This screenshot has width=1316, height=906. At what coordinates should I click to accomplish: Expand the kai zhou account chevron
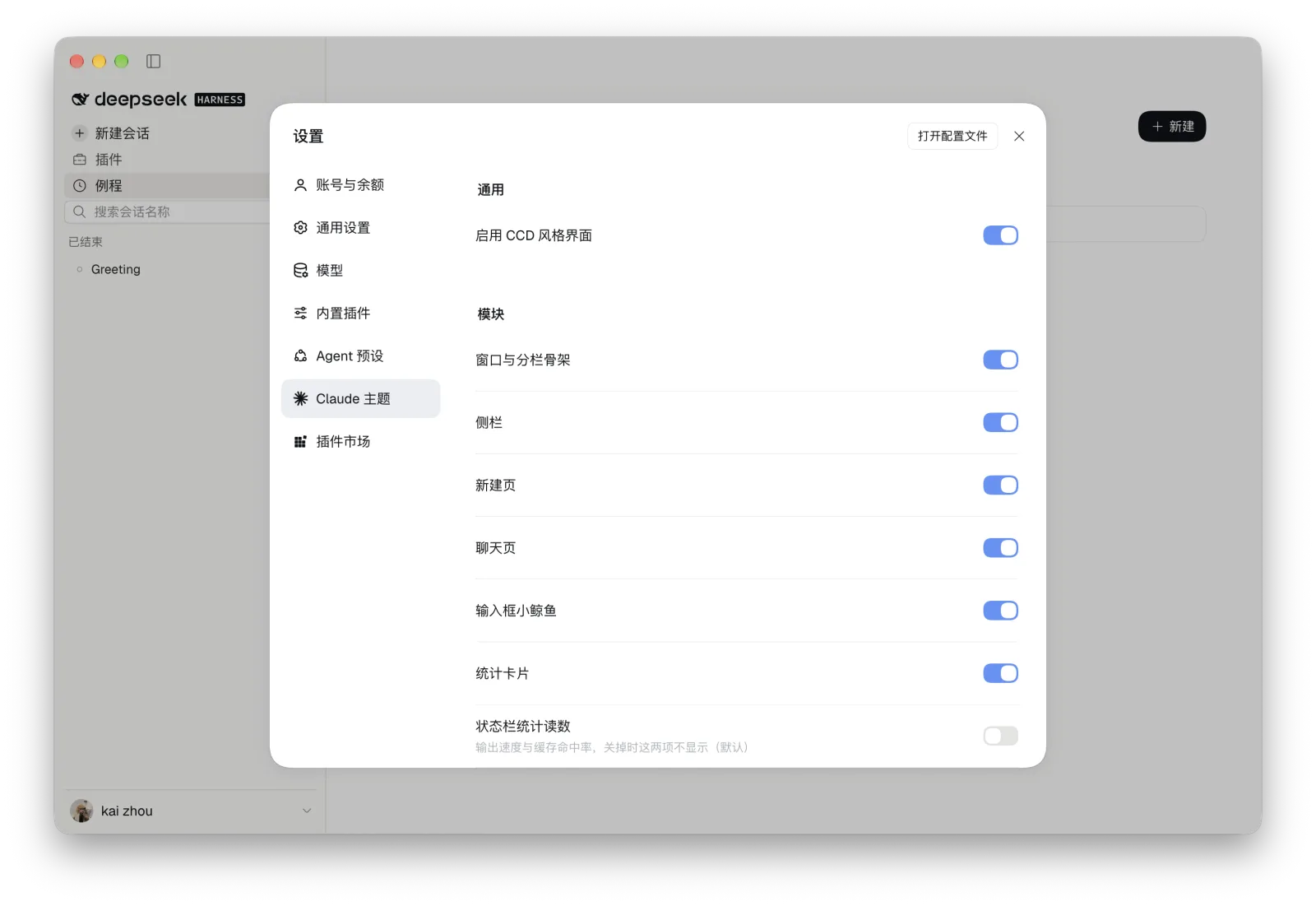click(307, 811)
